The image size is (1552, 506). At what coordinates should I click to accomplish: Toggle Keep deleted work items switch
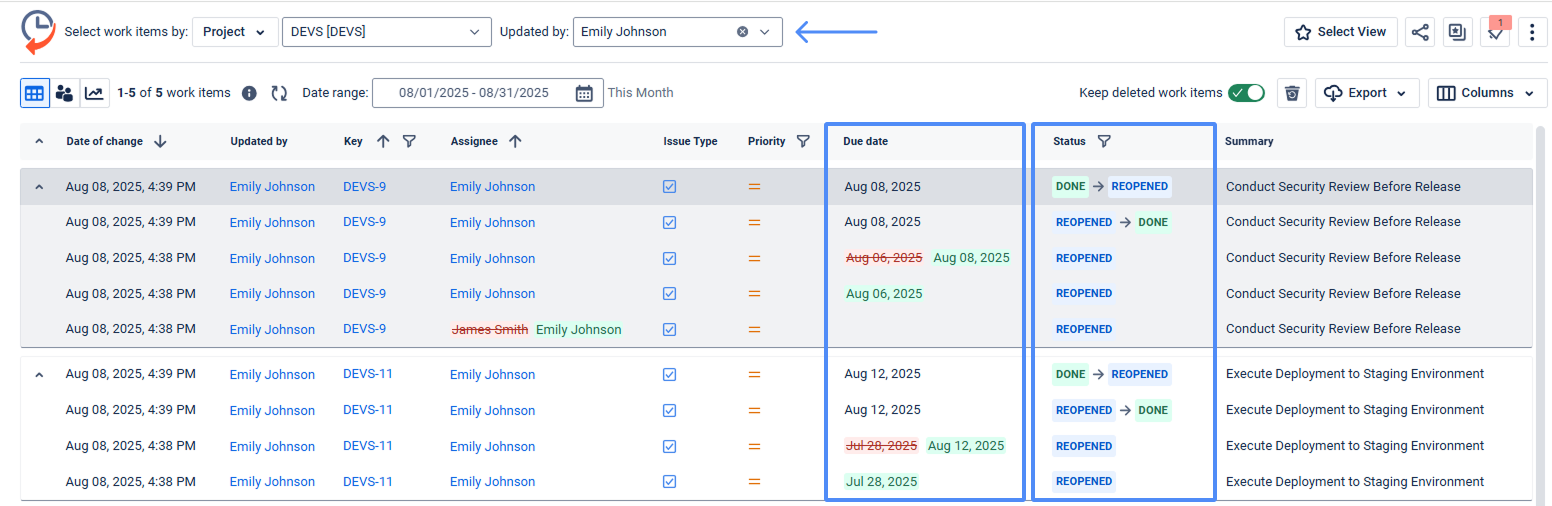[x=1247, y=93]
